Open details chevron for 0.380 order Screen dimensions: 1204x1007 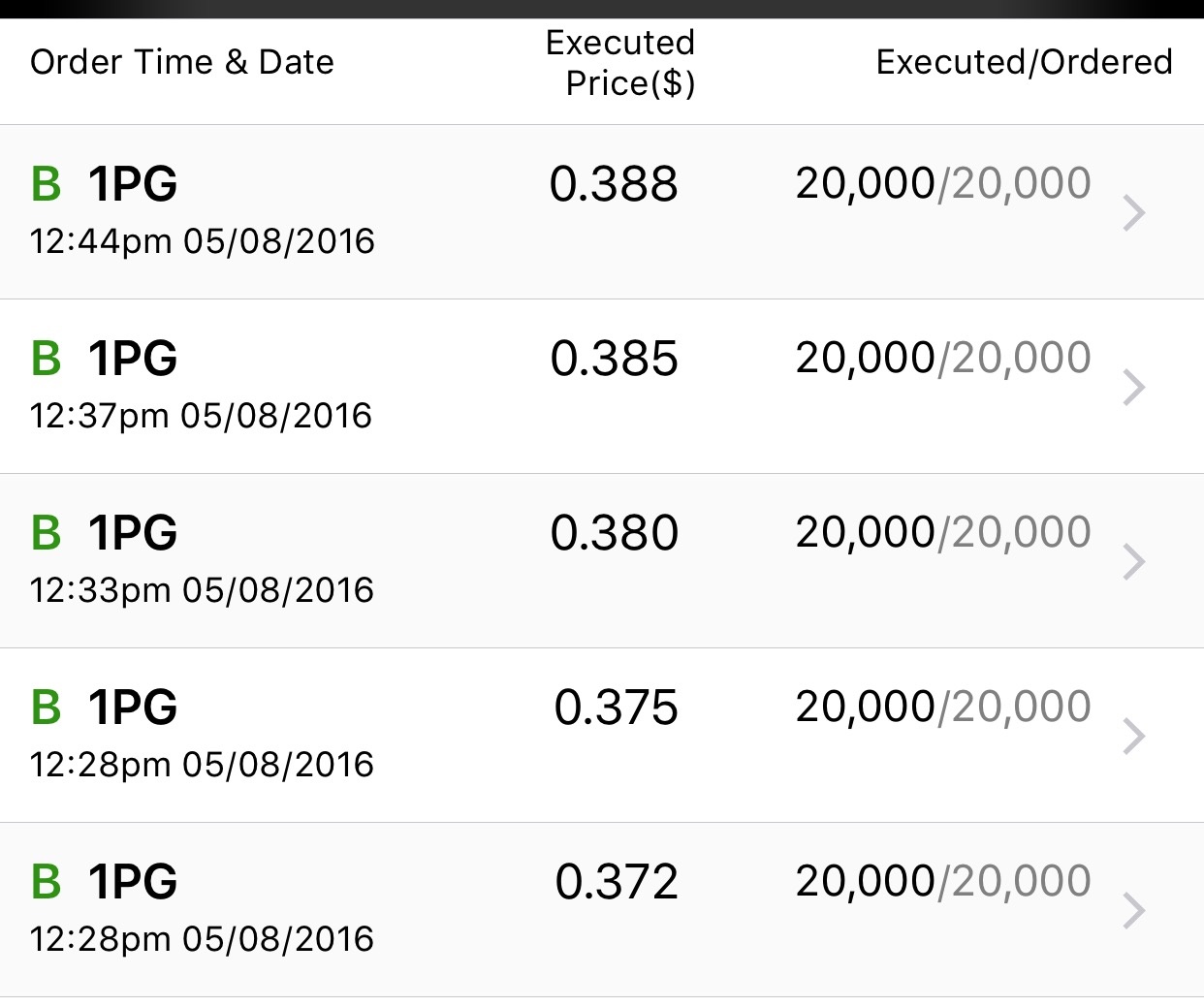1134,562
